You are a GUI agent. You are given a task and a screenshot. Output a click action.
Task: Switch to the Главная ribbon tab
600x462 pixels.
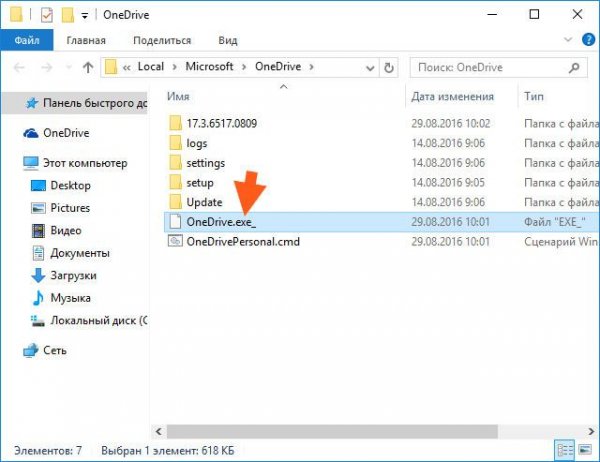(x=86, y=40)
